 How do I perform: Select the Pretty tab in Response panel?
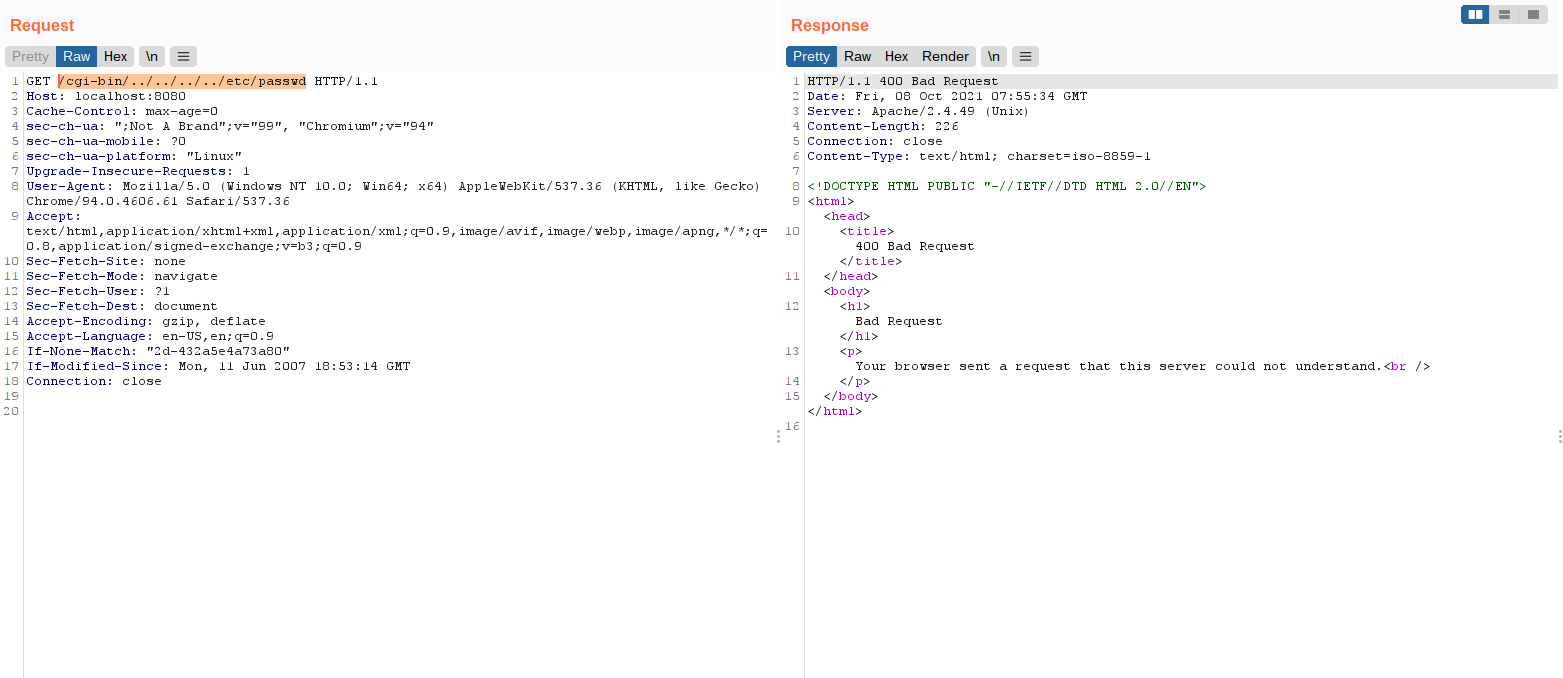[x=811, y=56]
